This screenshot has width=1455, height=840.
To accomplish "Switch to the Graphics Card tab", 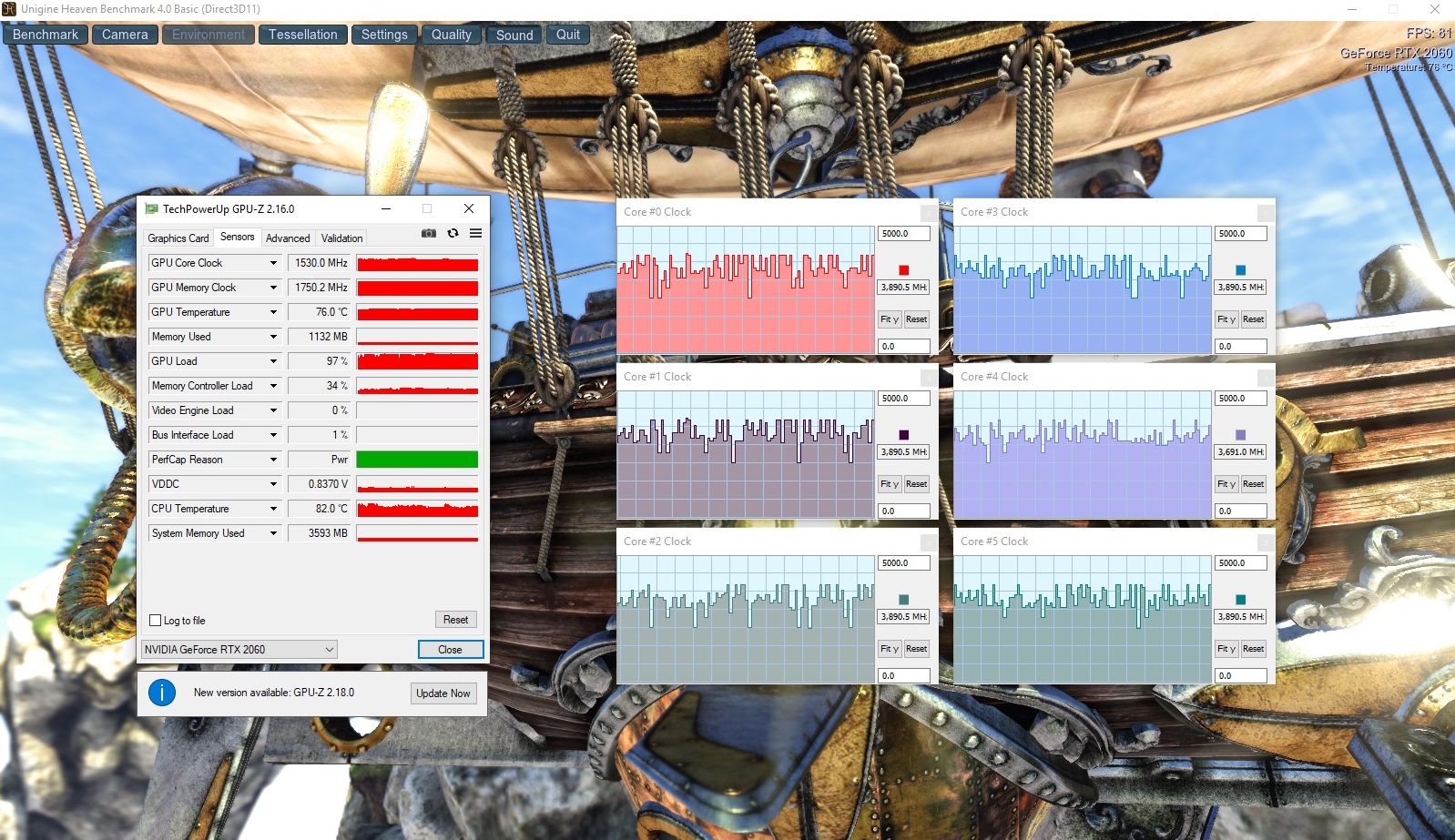I will click(178, 238).
